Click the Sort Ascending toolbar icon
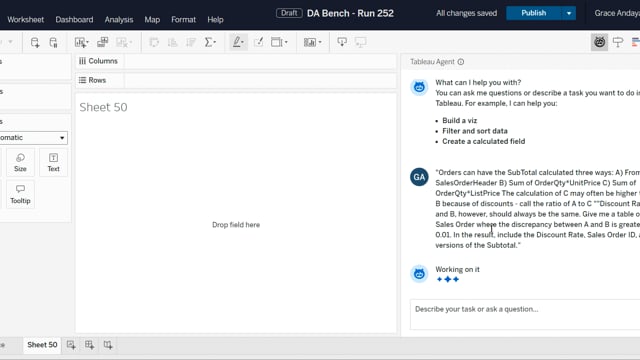 173,42
